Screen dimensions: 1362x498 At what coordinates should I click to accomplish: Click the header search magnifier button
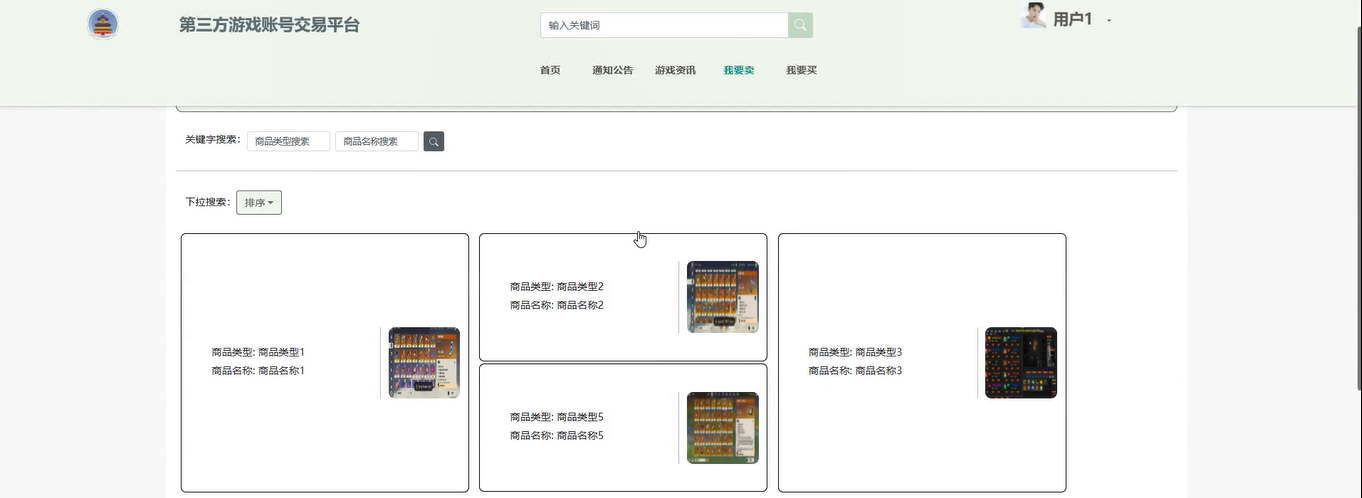click(800, 25)
